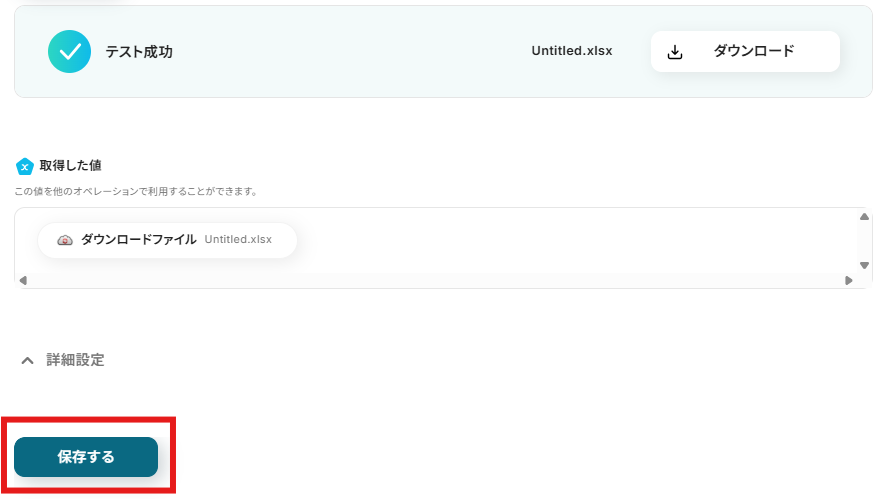Click the right arrow of horizontal scrollbar
Viewport: 896px width, 502px height.
(849, 280)
